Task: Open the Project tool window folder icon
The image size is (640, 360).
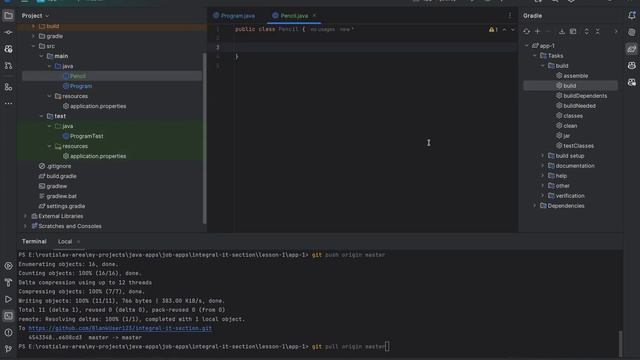Action: coord(8,16)
